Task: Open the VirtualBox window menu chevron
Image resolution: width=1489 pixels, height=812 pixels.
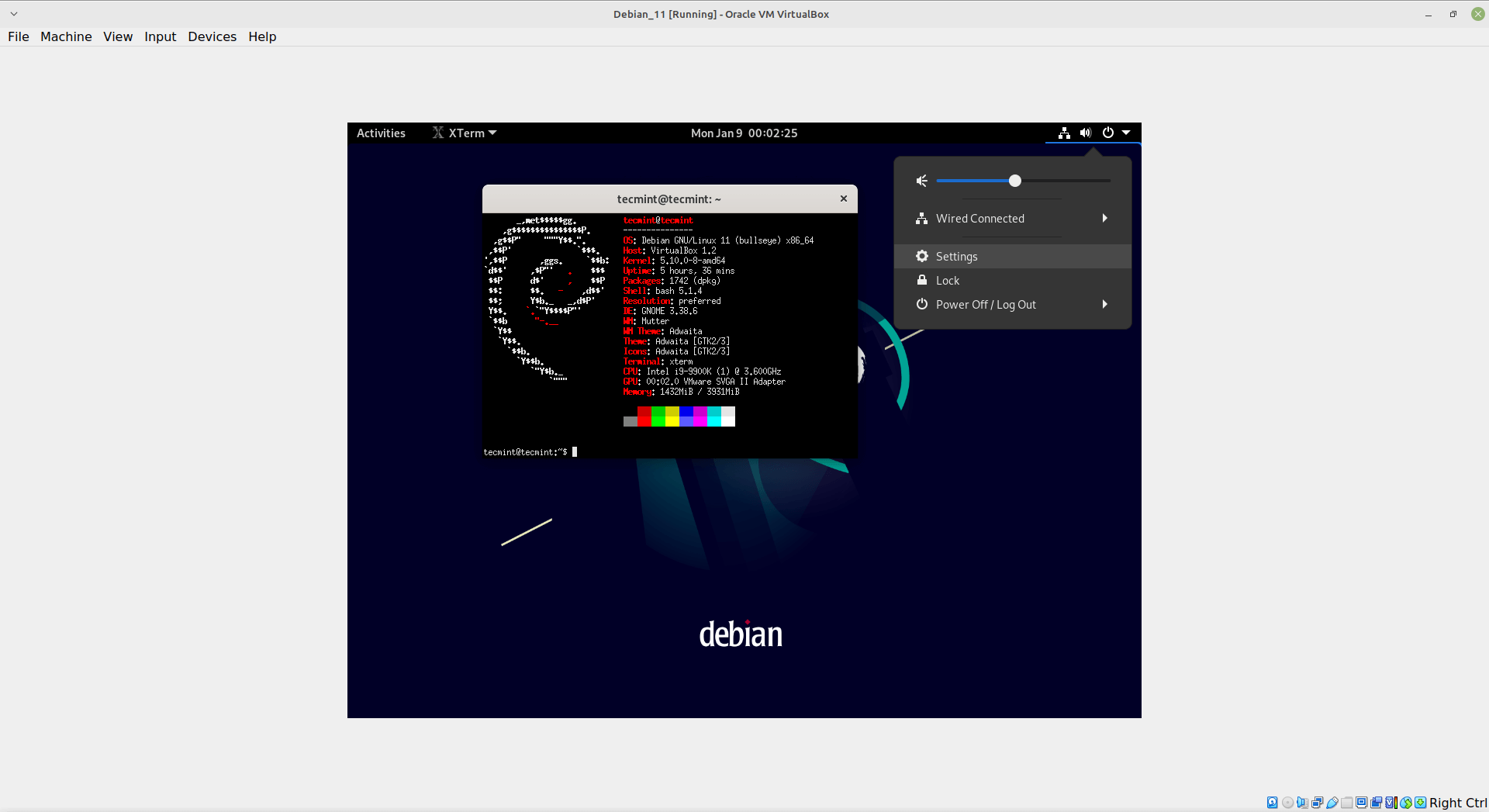Action: (x=14, y=14)
